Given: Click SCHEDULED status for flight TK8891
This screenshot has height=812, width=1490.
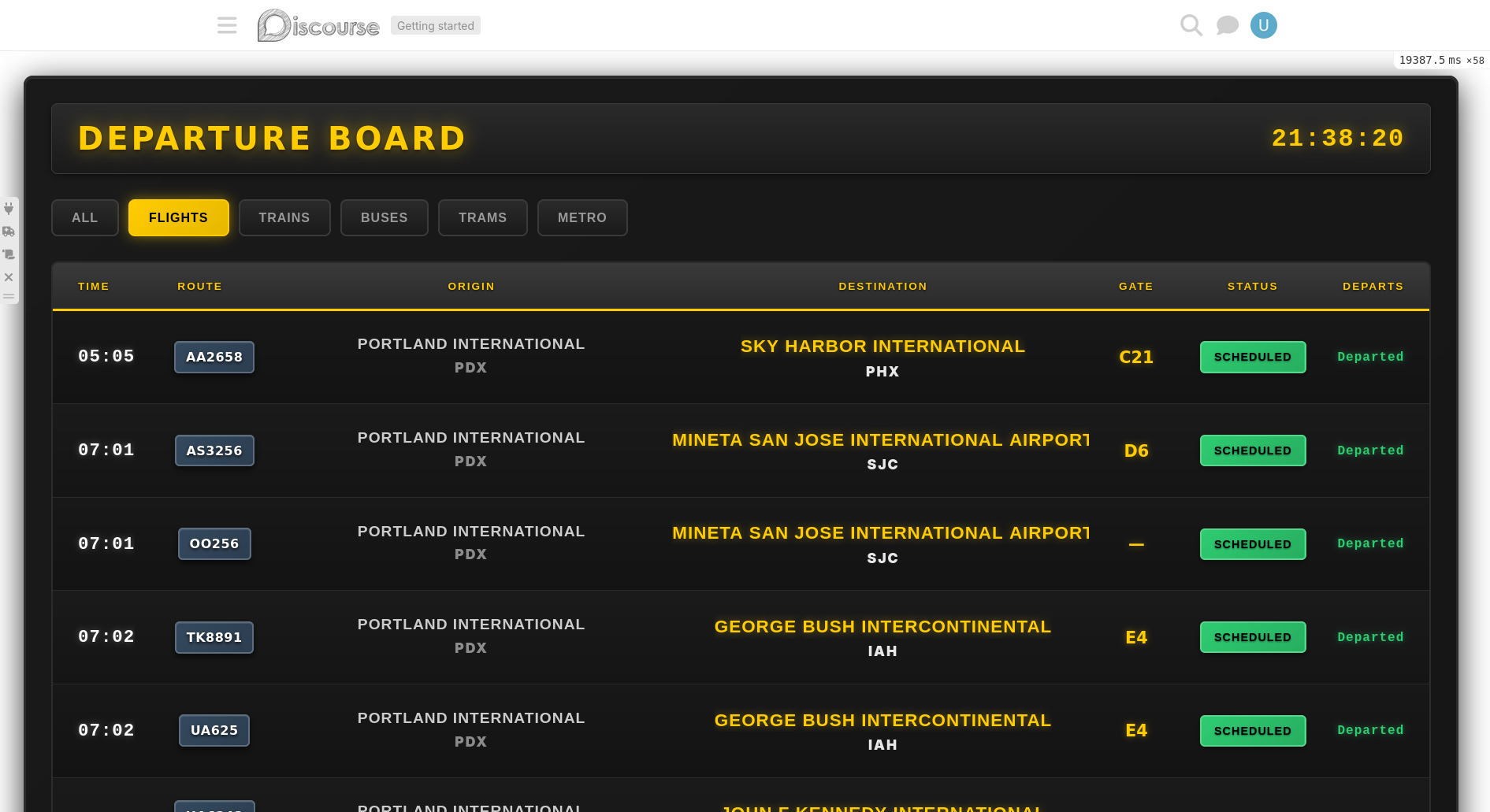Looking at the screenshot, I should 1252,637.
